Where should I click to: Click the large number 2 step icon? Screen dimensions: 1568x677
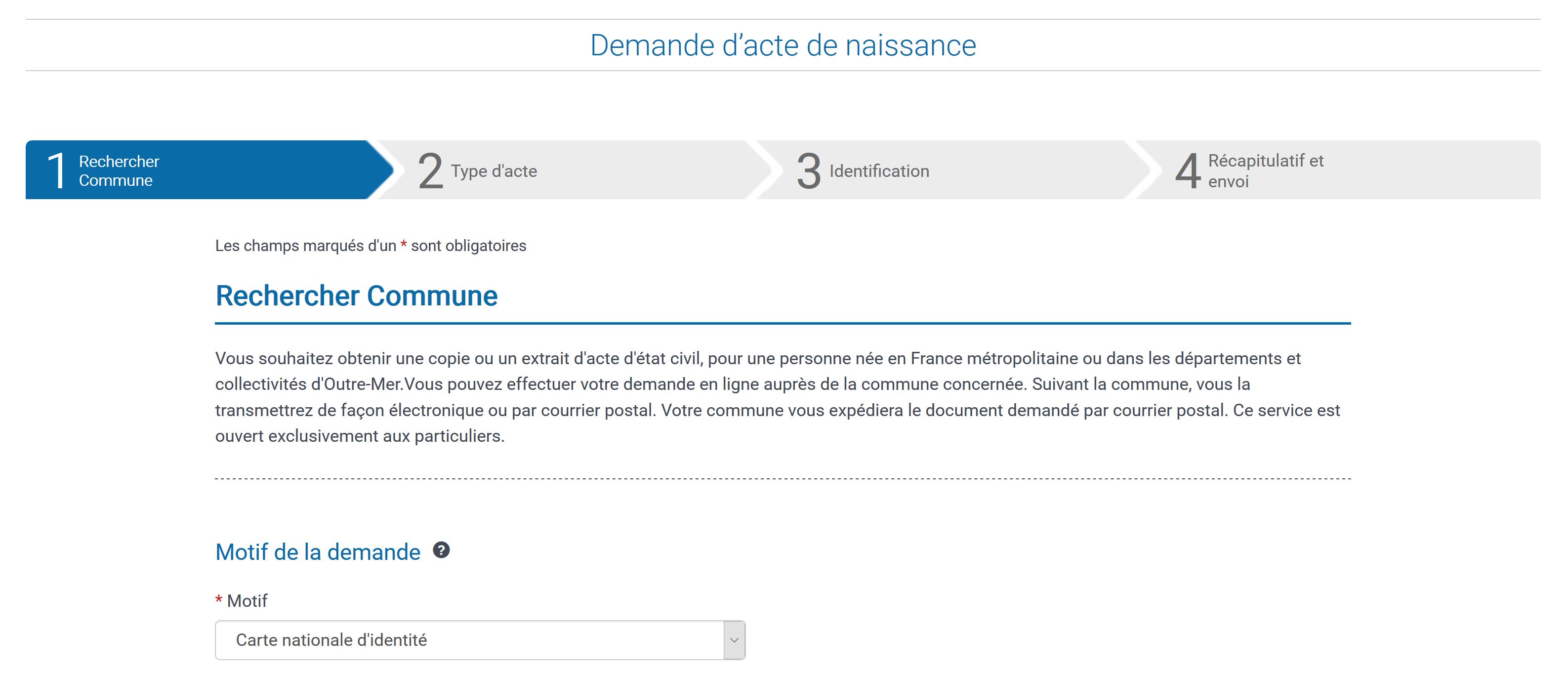tap(430, 171)
